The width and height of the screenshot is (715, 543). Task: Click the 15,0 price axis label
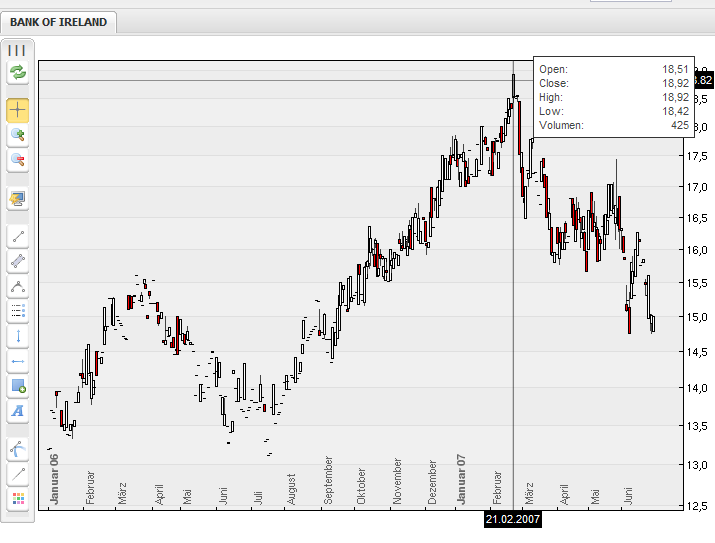[x=698, y=317]
